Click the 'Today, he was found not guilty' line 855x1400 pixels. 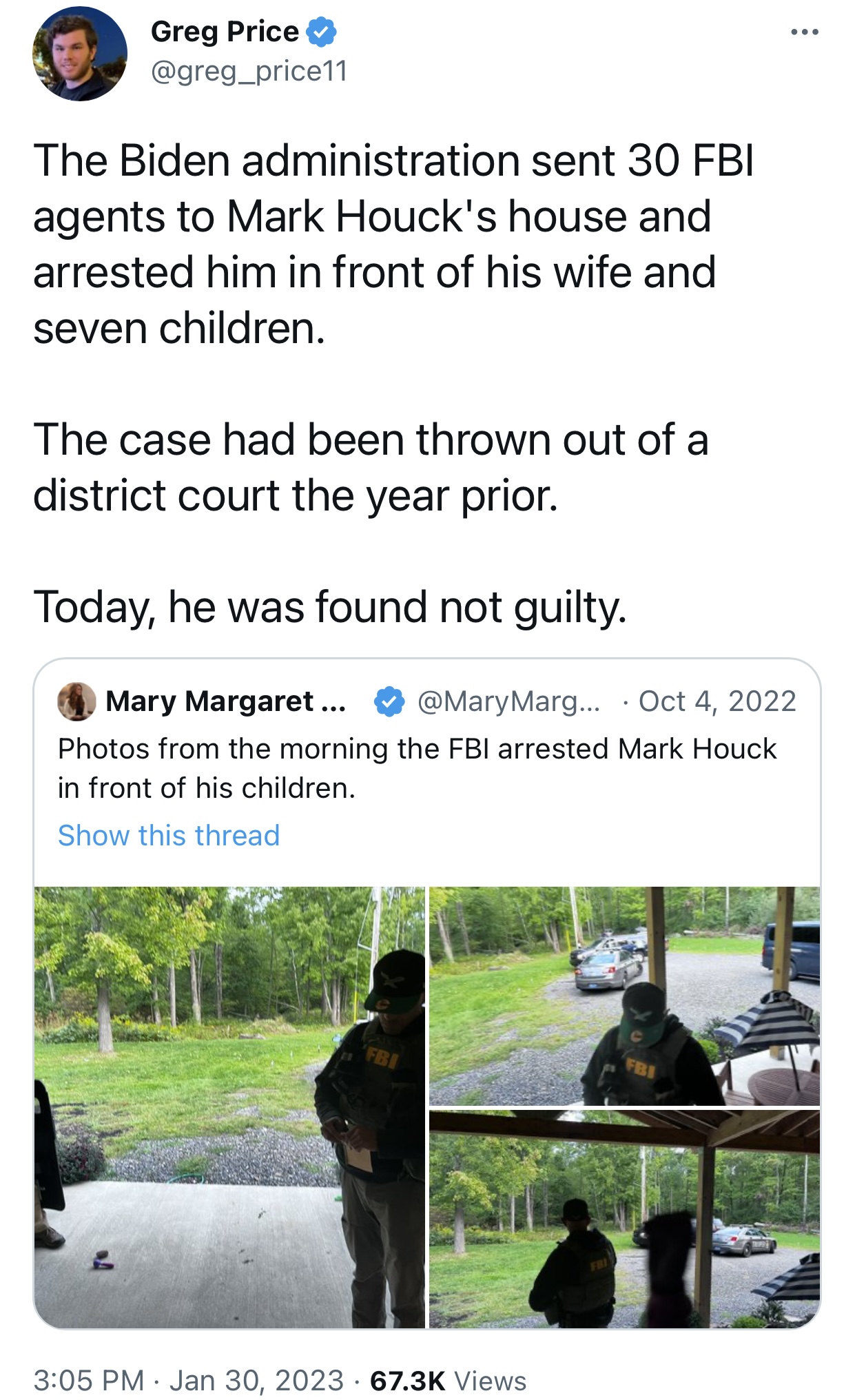coord(330,607)
